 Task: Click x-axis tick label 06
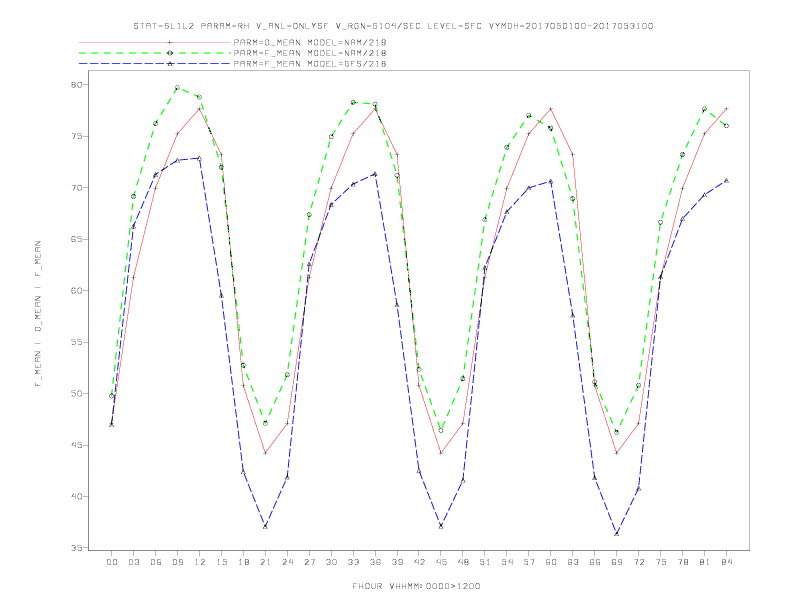pyautogui.click(x=156, y=562)
